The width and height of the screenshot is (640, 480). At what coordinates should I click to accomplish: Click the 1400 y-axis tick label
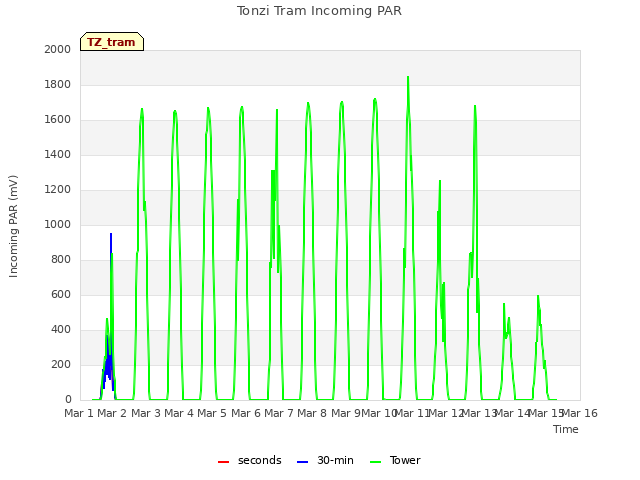point(58,154)
